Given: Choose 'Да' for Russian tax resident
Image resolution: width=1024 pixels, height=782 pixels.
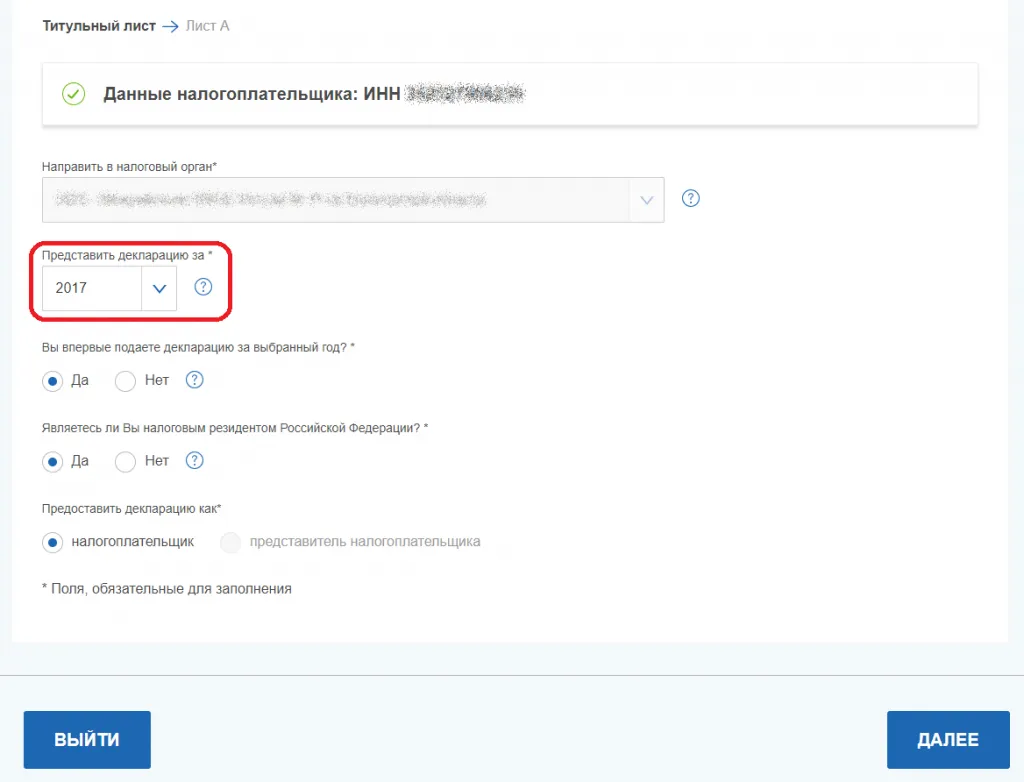Looking at the screenshot, I should (52, 462).
